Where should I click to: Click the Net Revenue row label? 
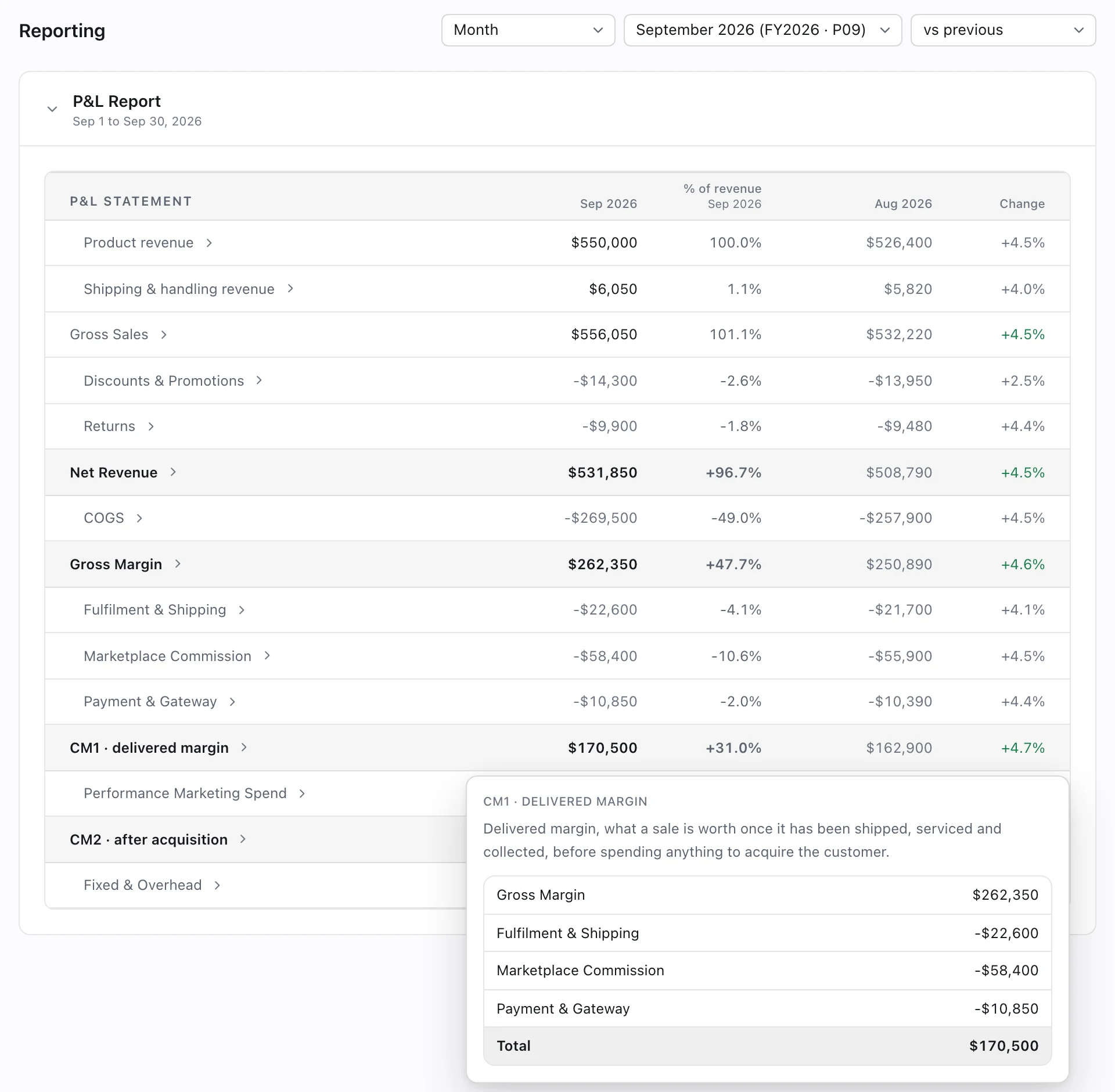(113, 473)
